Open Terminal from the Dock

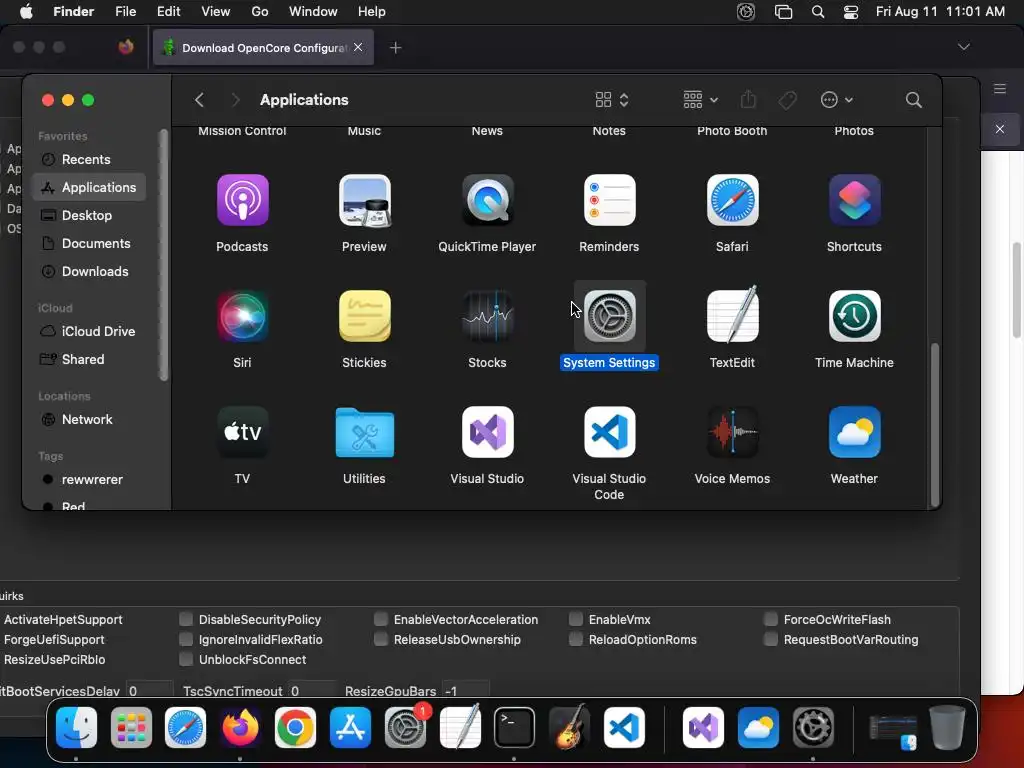(x=514, y=728)
